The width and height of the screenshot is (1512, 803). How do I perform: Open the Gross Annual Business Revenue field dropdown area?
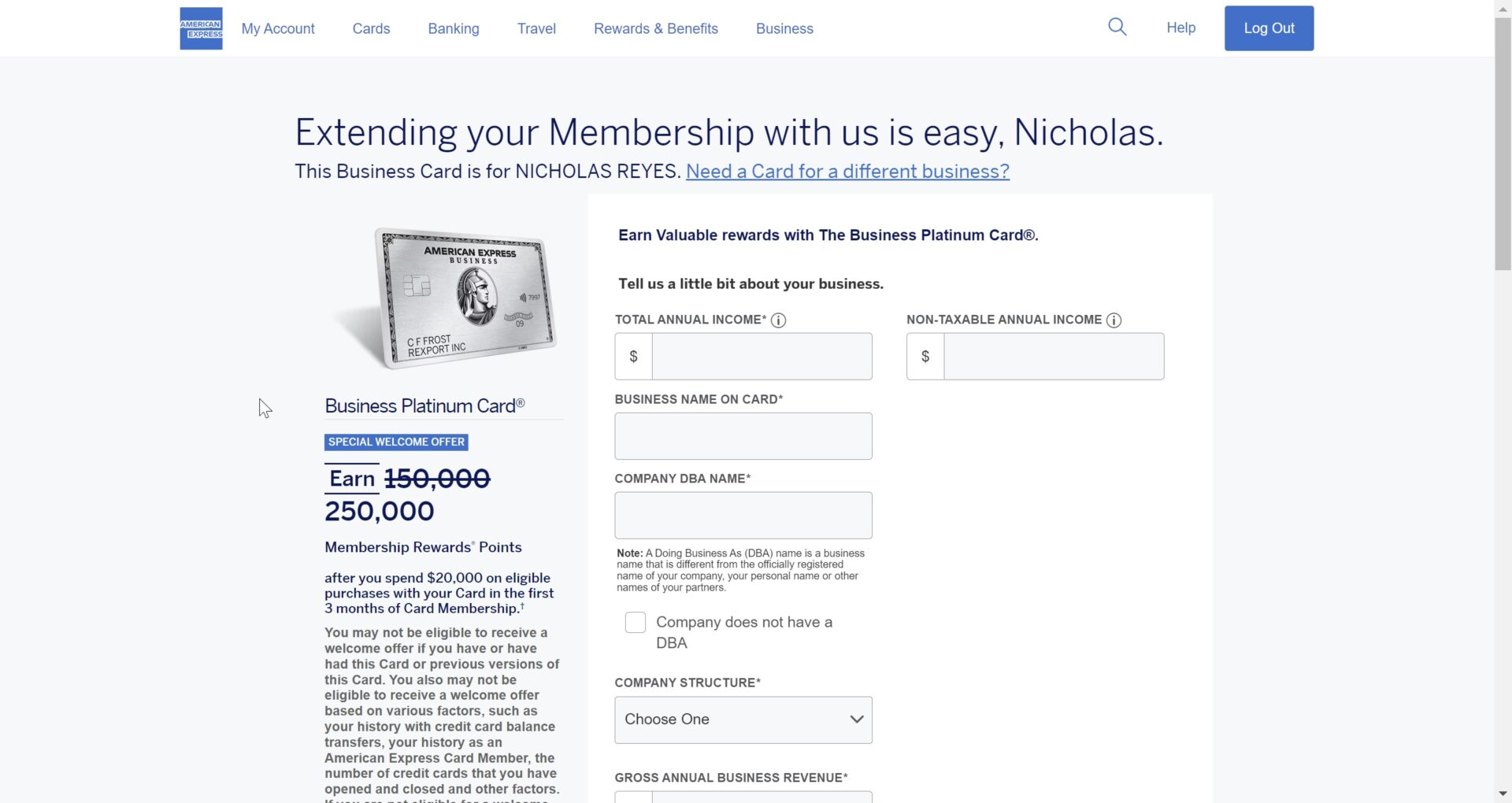coord(743,797)
